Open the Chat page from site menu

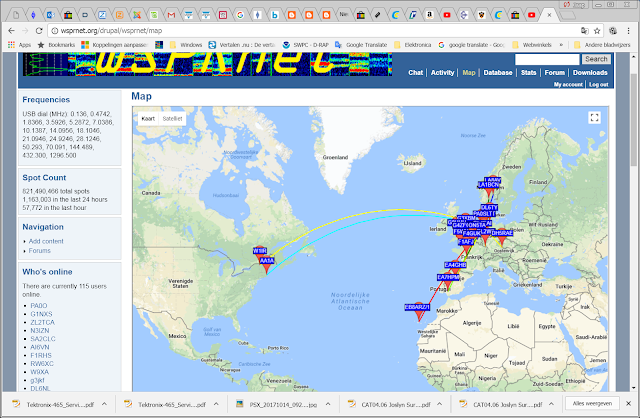click(x=416, y=73)
